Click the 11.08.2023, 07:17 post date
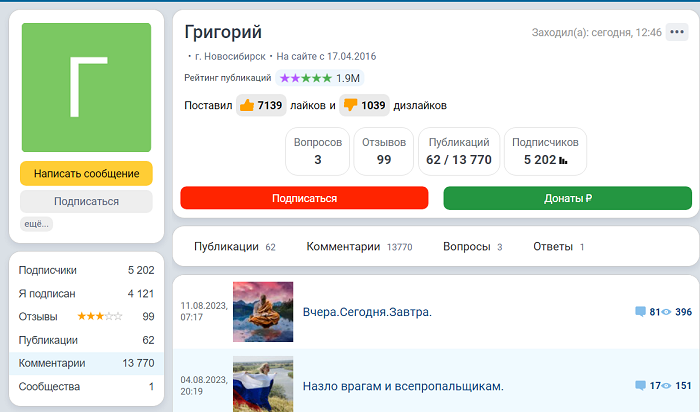Screen dimensions: 700x412 click(204, 311)
